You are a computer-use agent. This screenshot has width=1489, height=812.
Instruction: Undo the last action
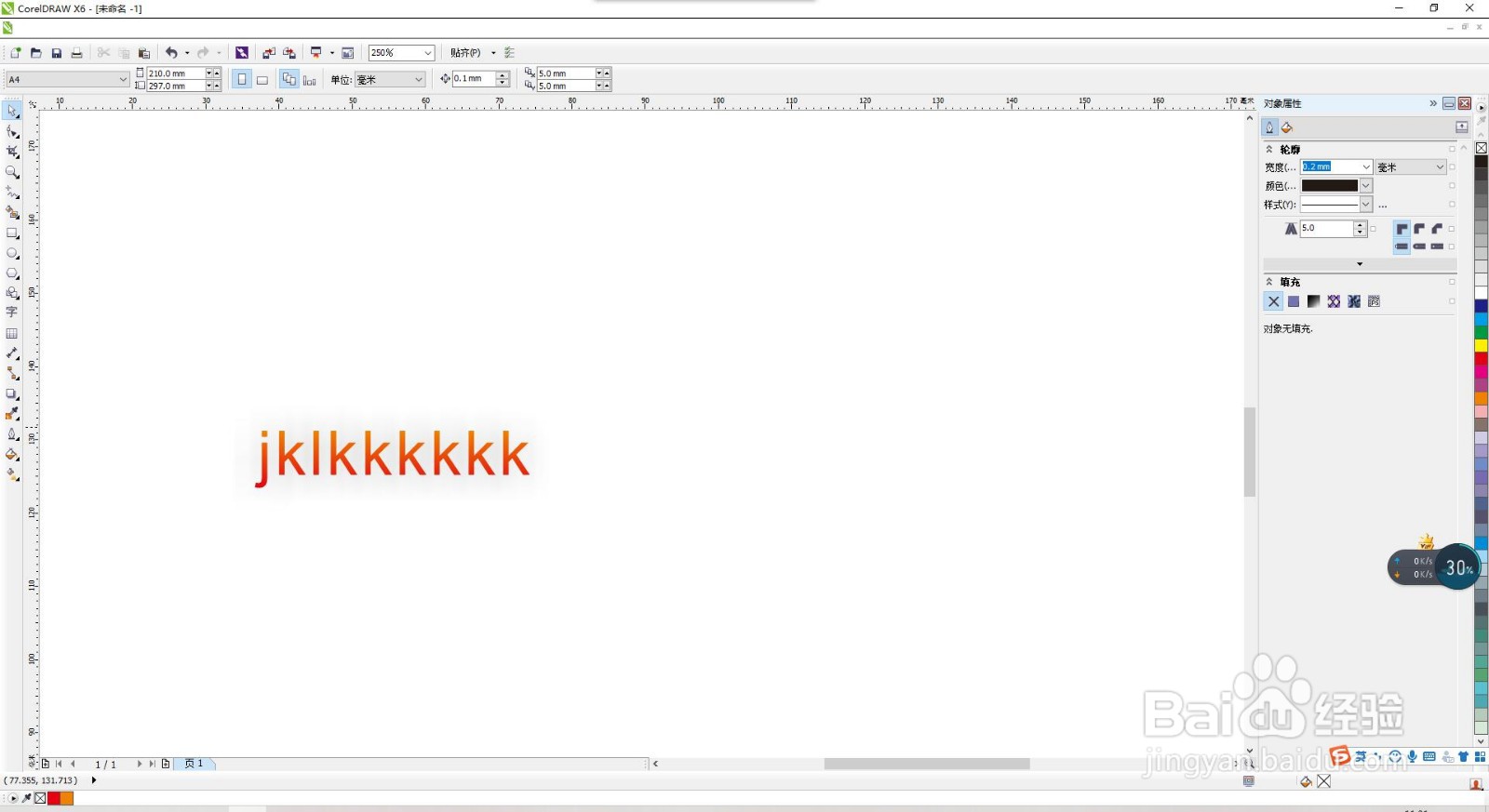pos(171,53)
